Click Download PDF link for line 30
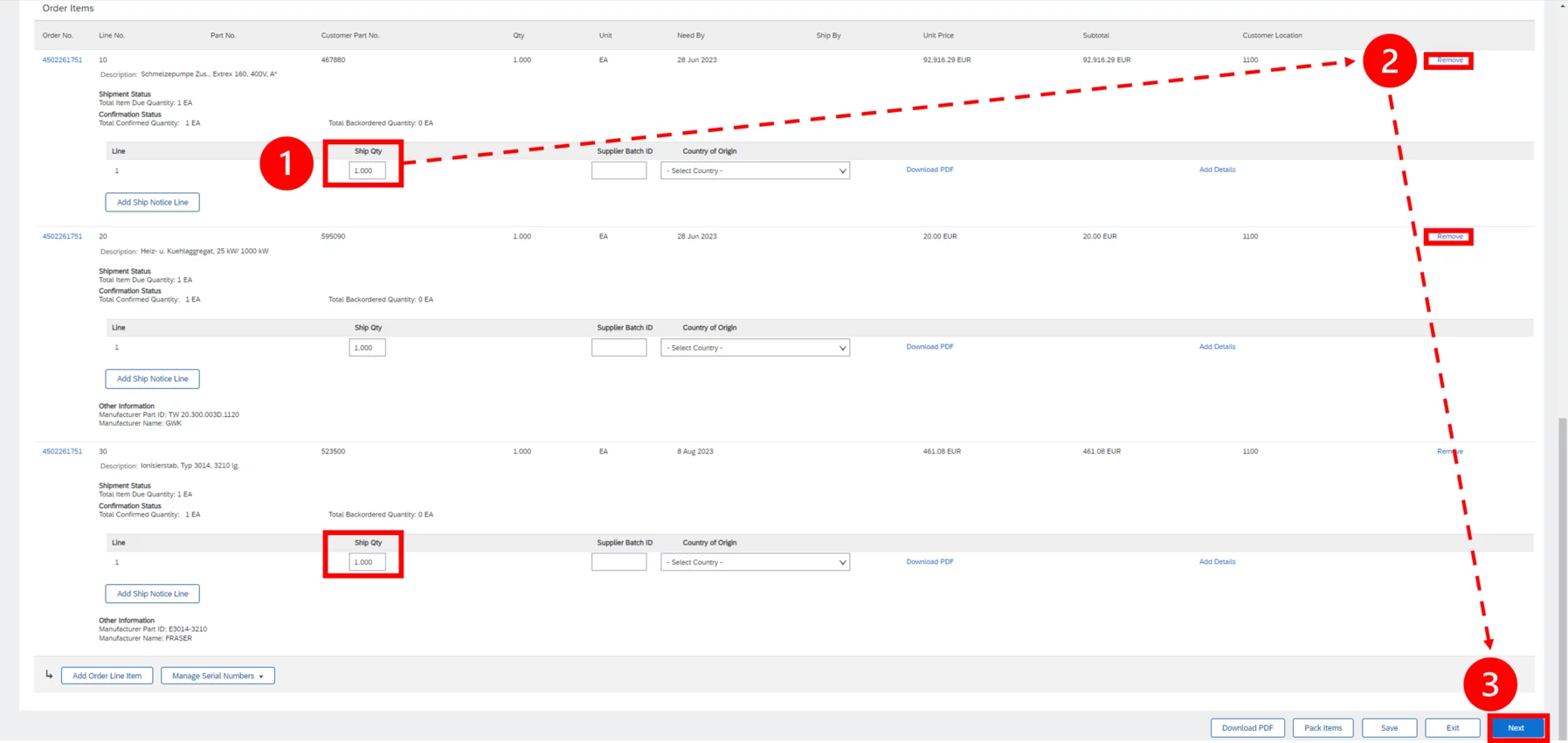The image size is (1568, 743). pyautogui.click(x=929, y=562)
